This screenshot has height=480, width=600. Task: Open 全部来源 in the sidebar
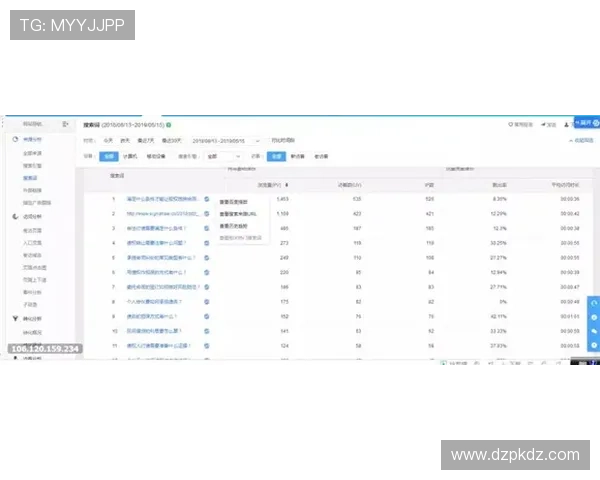coord(33,152)
